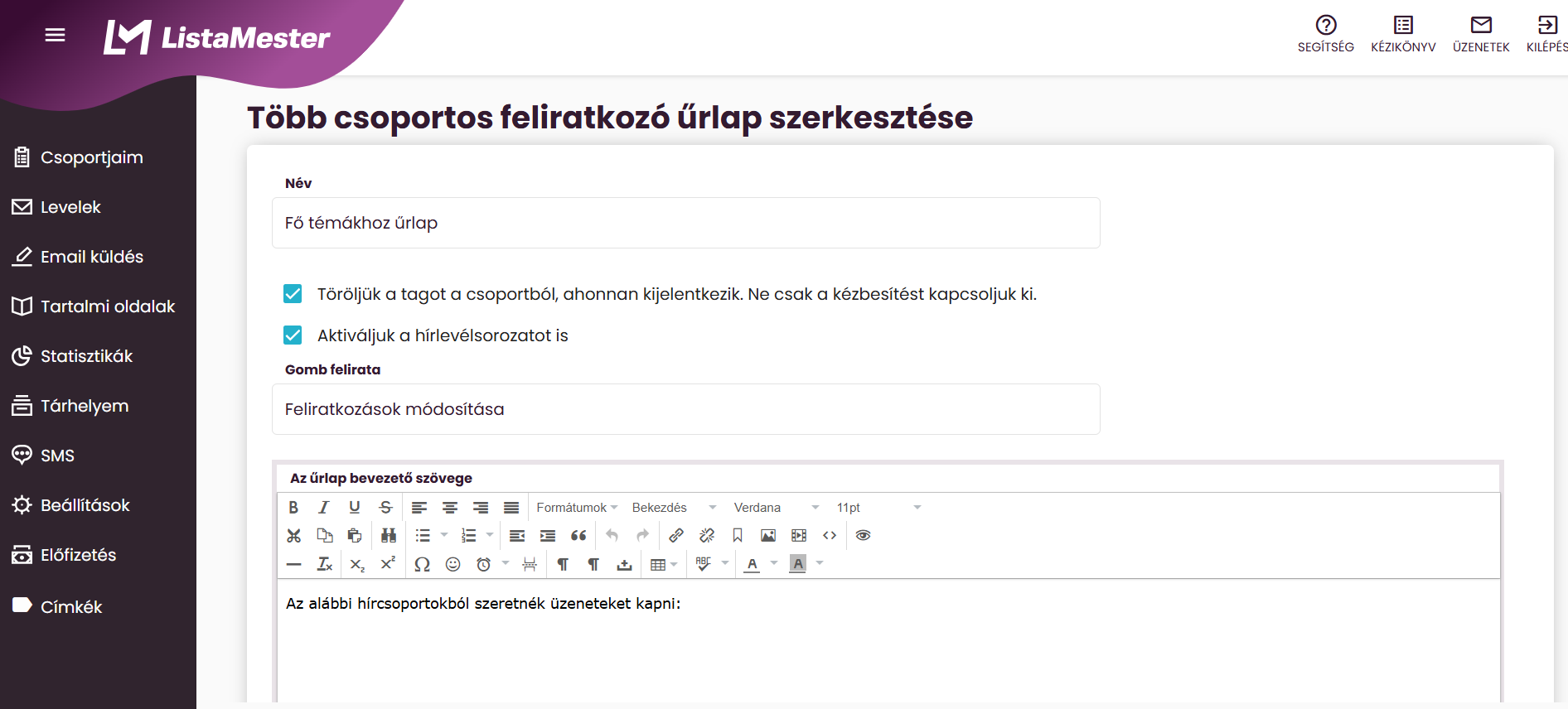Insert special character omega
1568x709 pixels.
422,564
